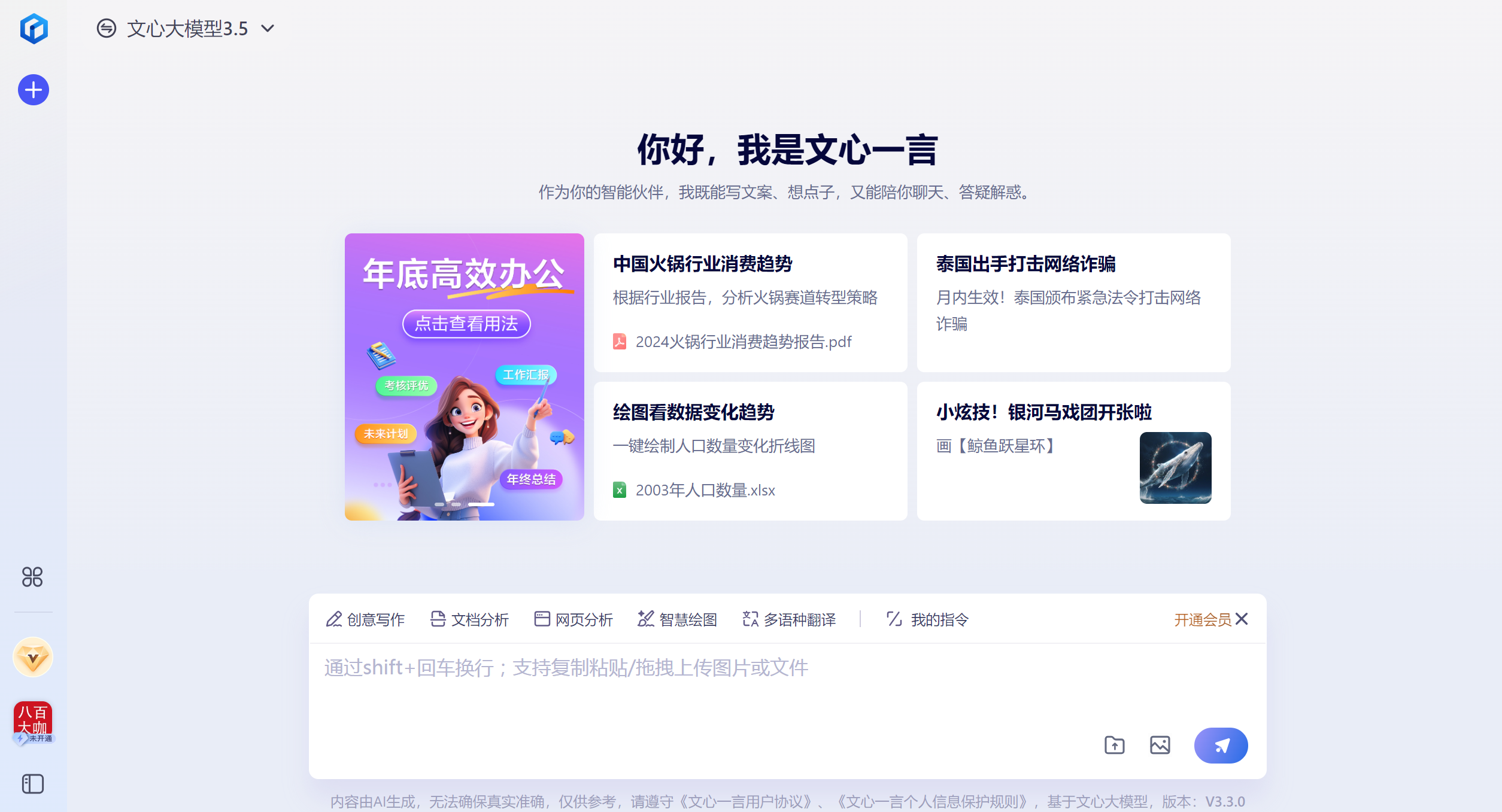
Task: Select the 文档分析 tool
Action: pyautogui.click(x=469, y=619)
